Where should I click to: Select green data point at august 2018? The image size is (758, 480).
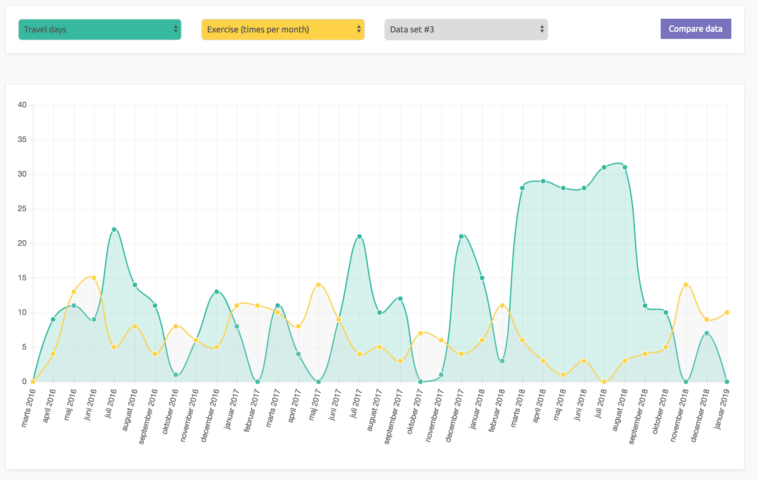pyautogui.click(x=625, y=167)
